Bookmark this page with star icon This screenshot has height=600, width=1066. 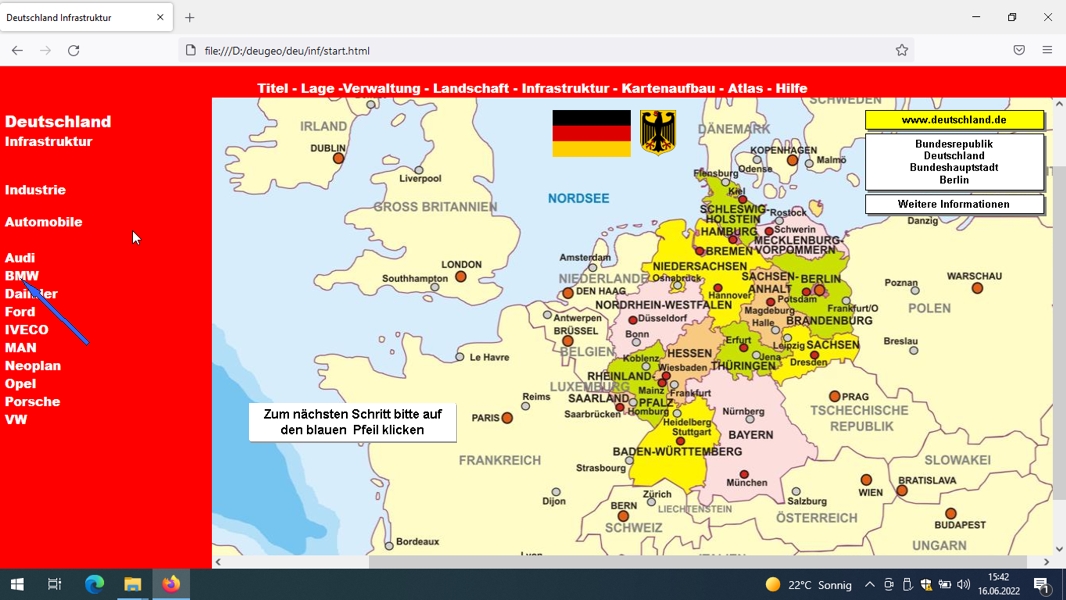(901, 50)
